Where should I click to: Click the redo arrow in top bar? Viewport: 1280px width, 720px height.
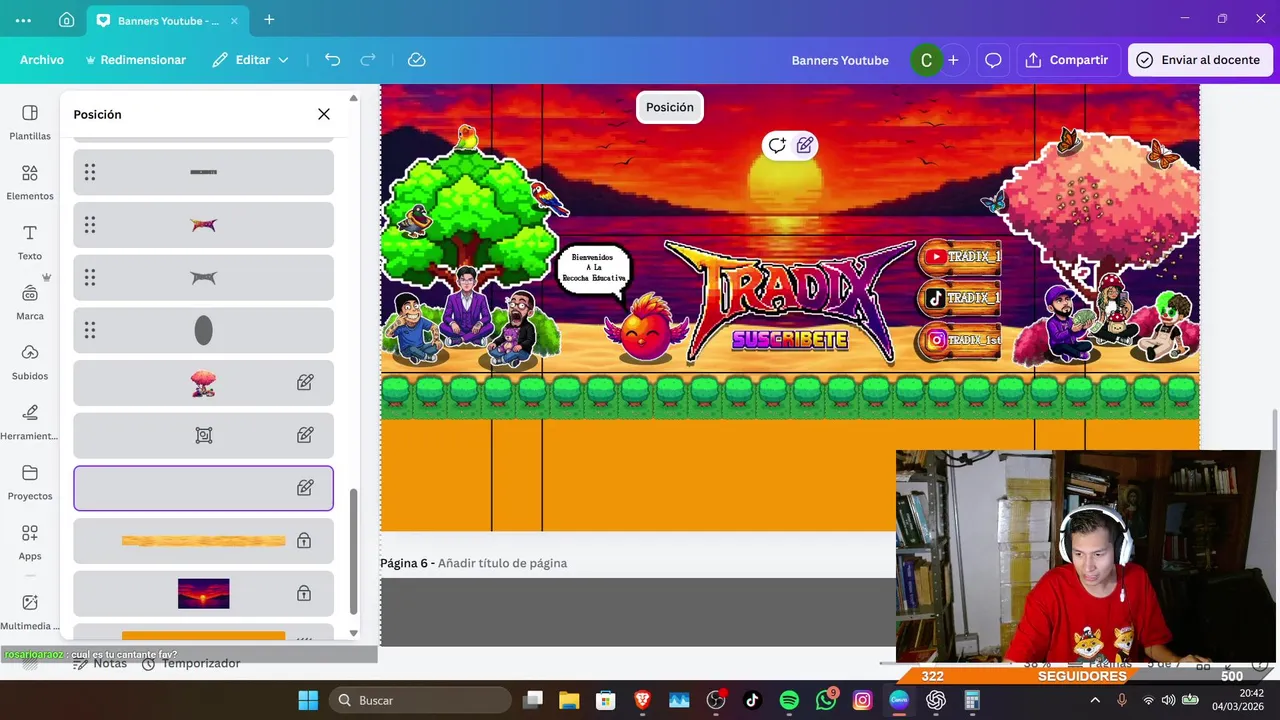click(368, 60)
